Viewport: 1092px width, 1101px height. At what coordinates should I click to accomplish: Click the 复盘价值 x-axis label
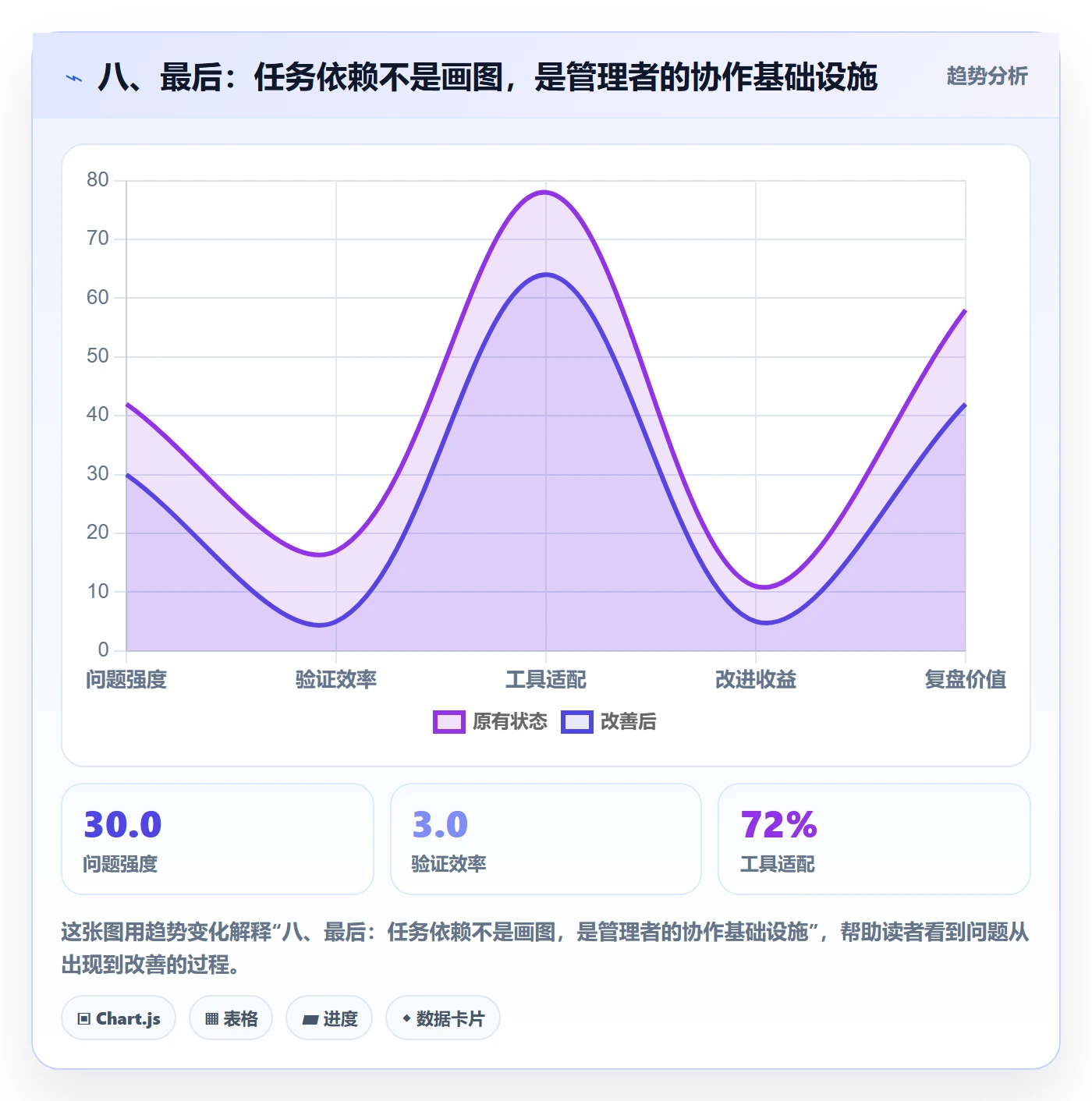click(x=966, y=680)
